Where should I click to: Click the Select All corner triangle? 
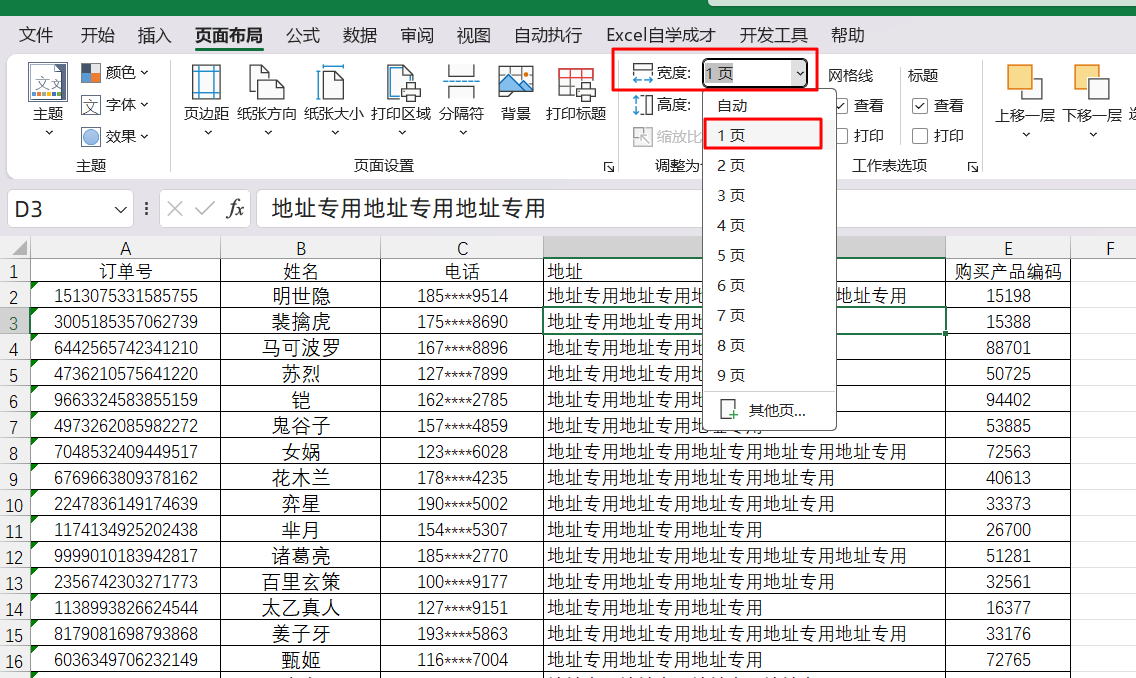coord(20,248)
